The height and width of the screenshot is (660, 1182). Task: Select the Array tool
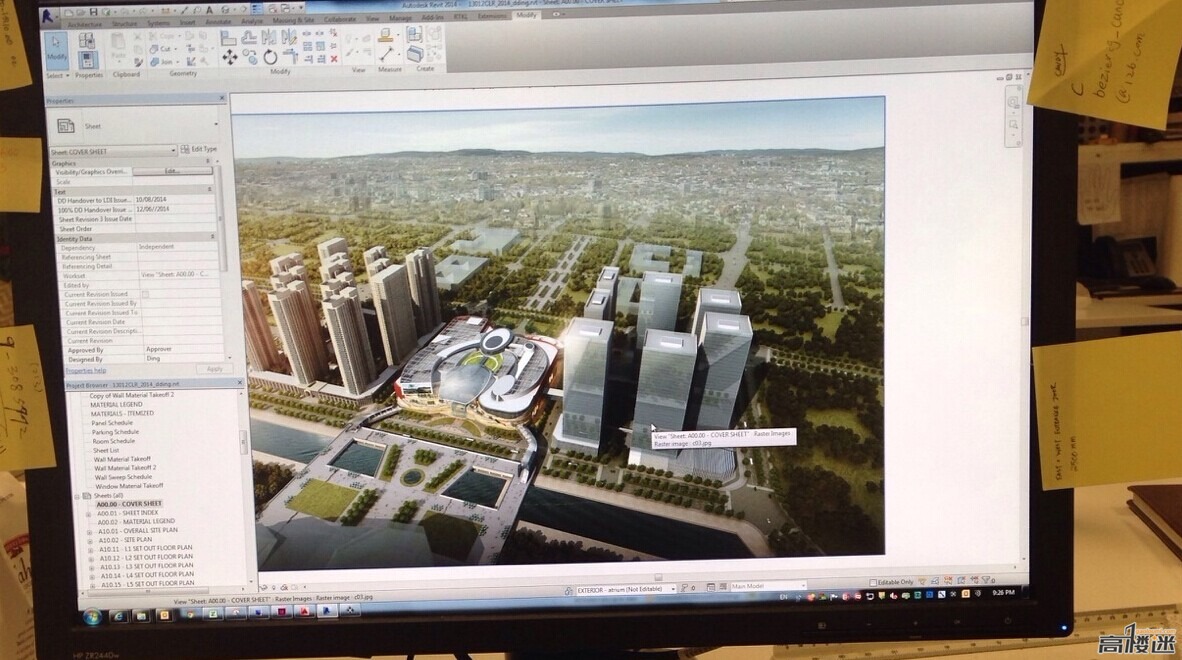[308, 46]
